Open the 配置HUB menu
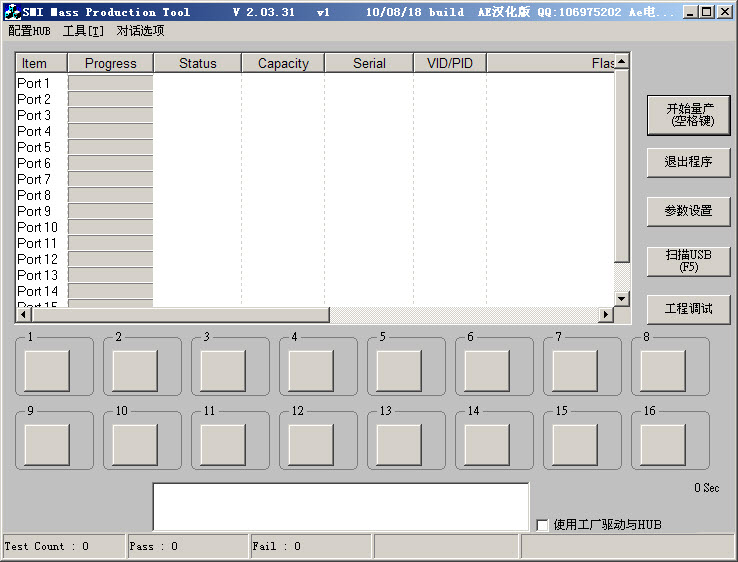 tap(29, 31)
